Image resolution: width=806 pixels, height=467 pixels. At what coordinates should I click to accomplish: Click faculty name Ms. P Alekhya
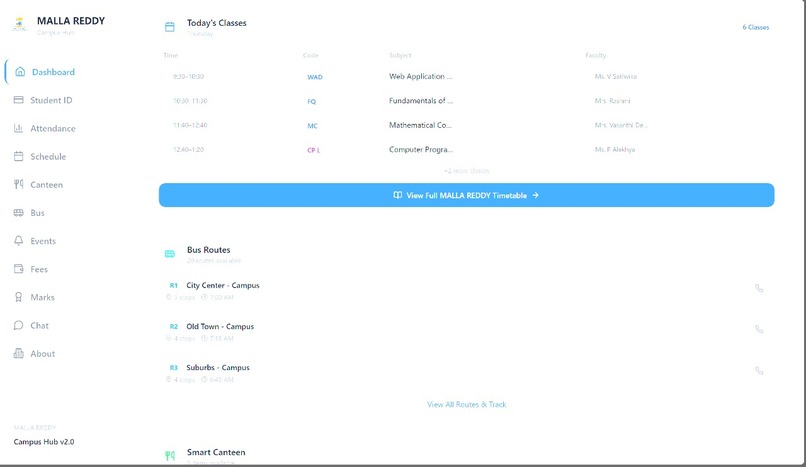coord(615,150)
